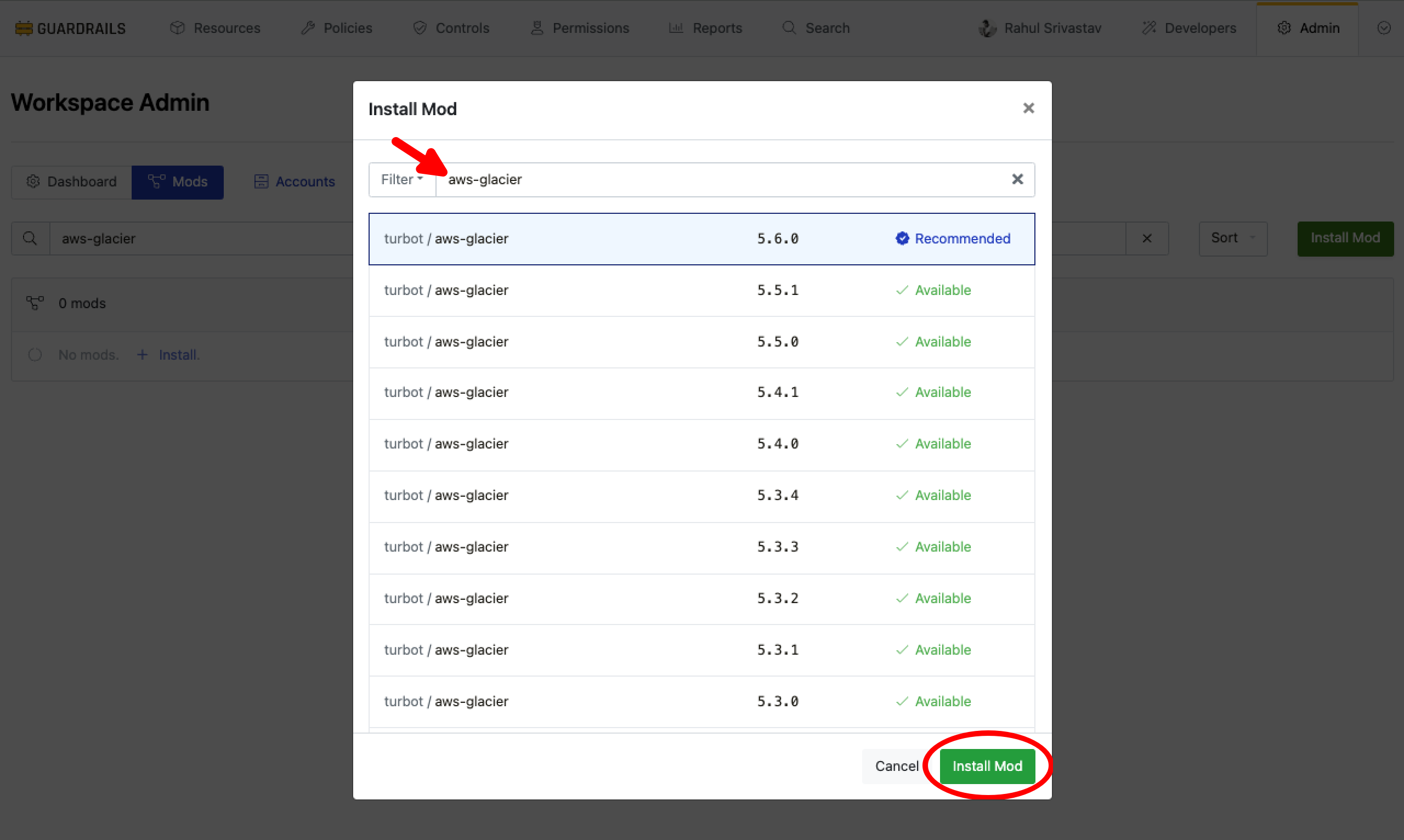This screenshot has width=1404, height=840.
Task: Choose aws-glacier version 5.4.0
Action: pos(701,444)
